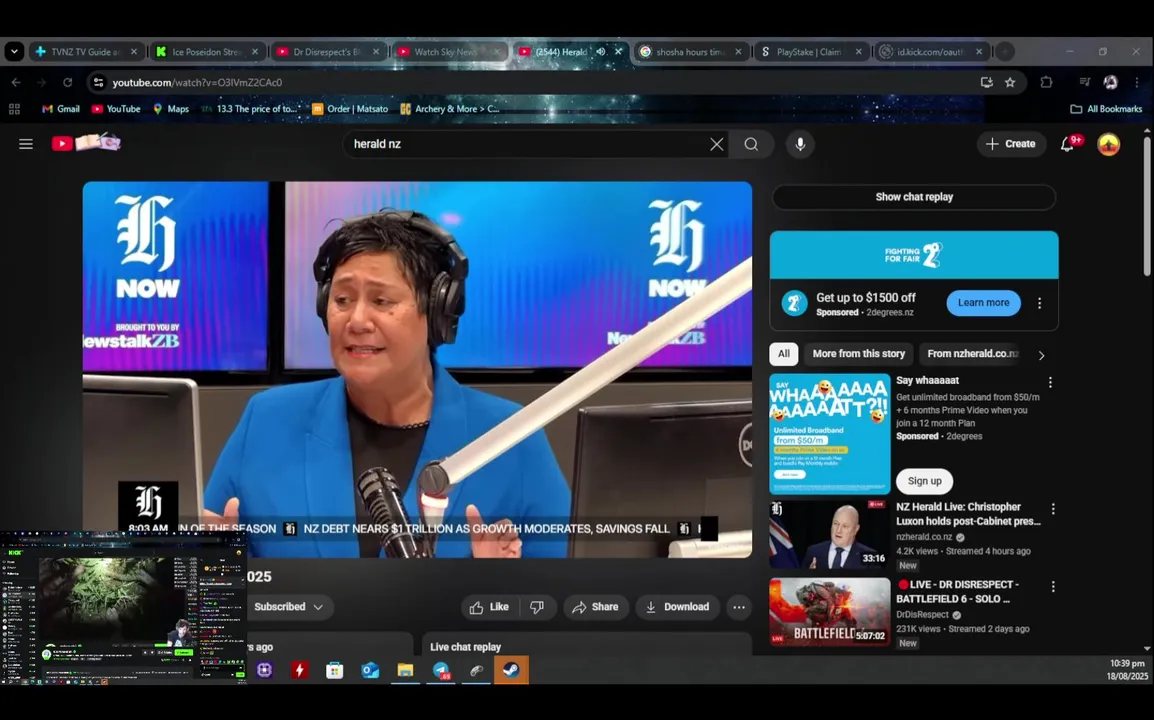The image size is (1154, 720).
Task: Open the YouTube guide hamburger menu
Action: point(26,144)
